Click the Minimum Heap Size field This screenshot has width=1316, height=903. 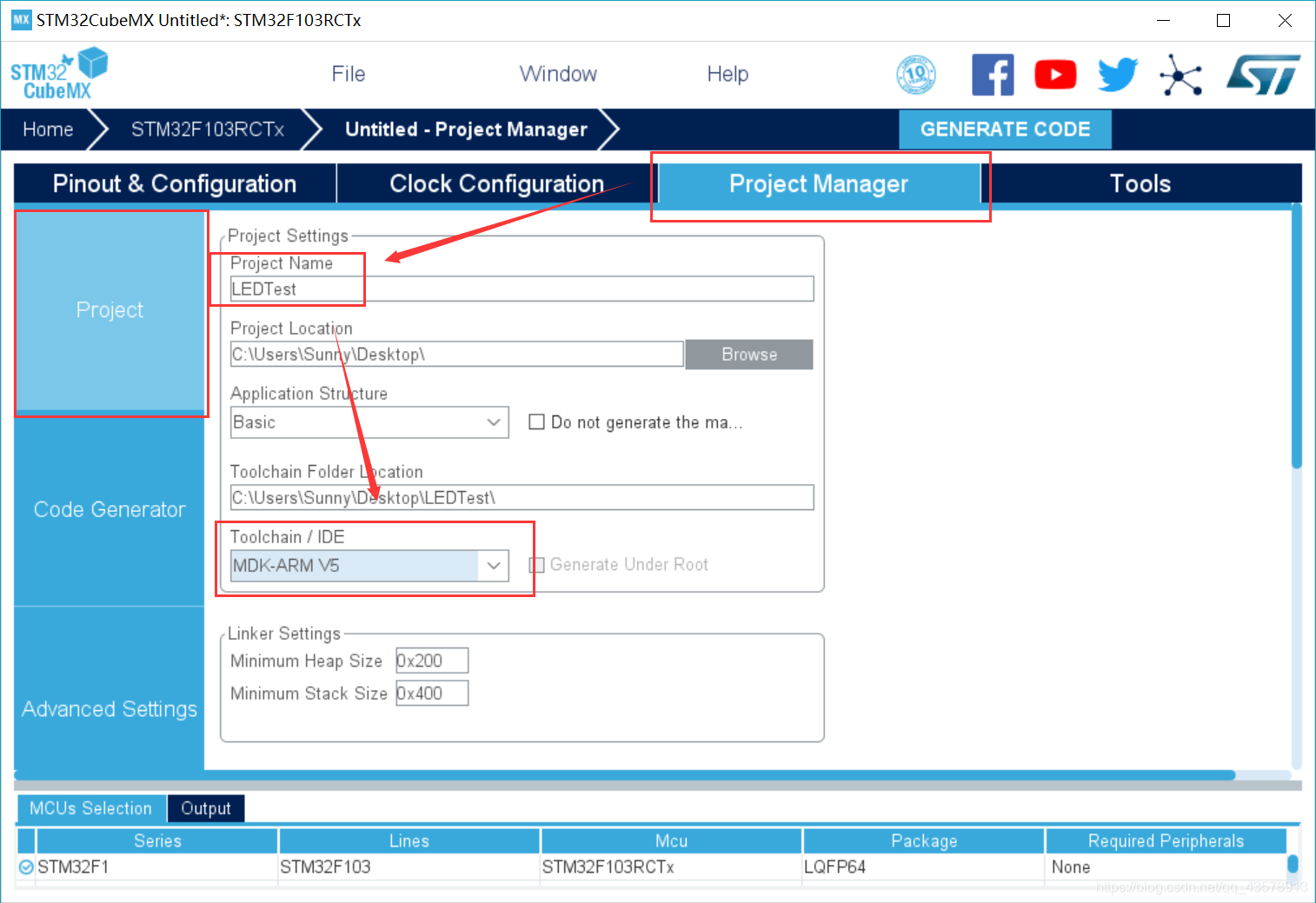(432, 661)
